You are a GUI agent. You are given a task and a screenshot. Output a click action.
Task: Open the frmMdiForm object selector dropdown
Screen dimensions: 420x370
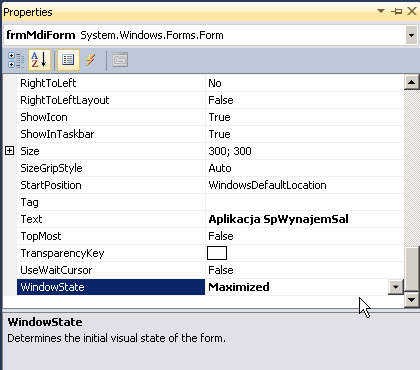(411, 35)
